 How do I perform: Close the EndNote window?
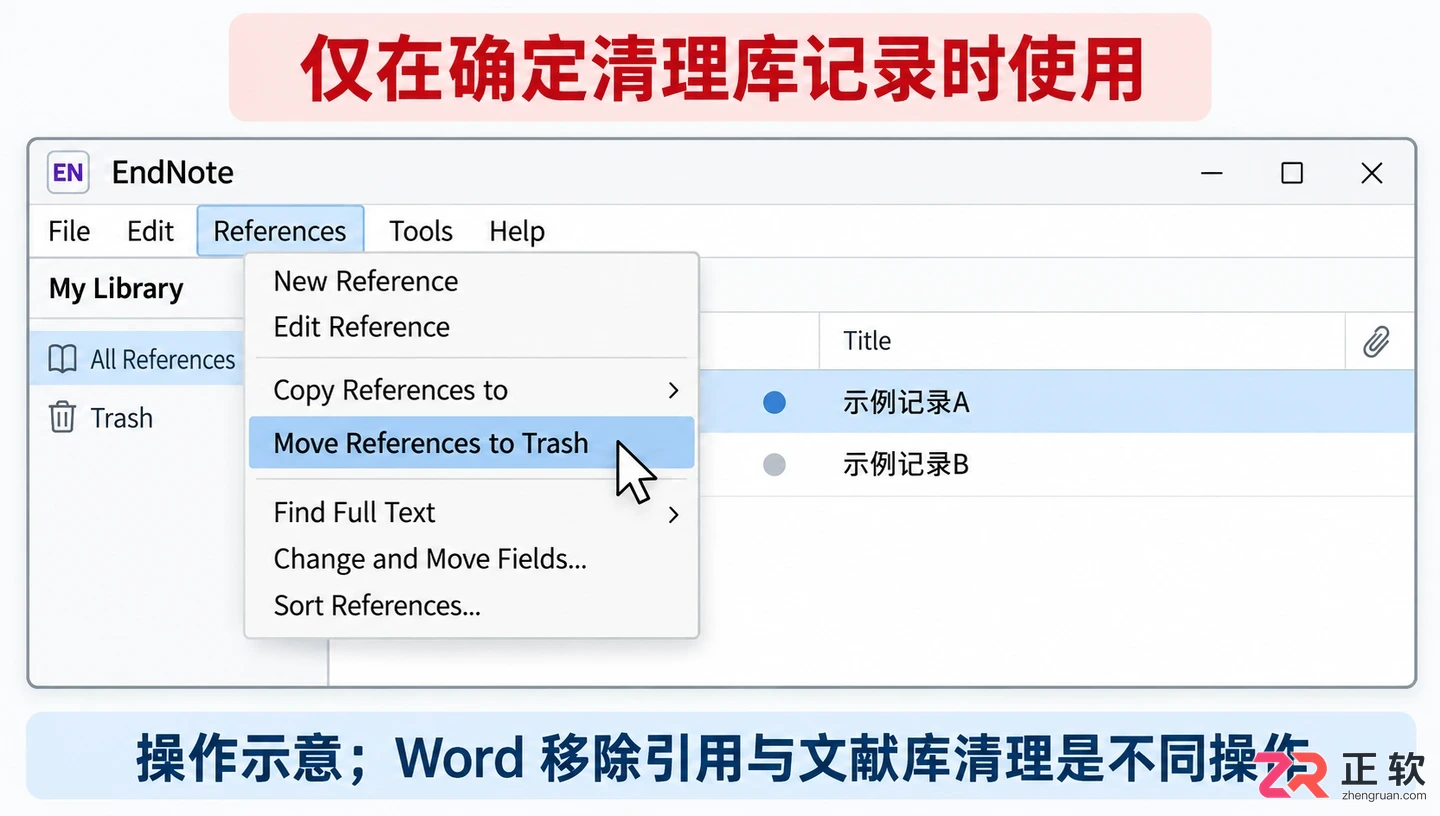pyautogui.click(x=1372, y=173)
